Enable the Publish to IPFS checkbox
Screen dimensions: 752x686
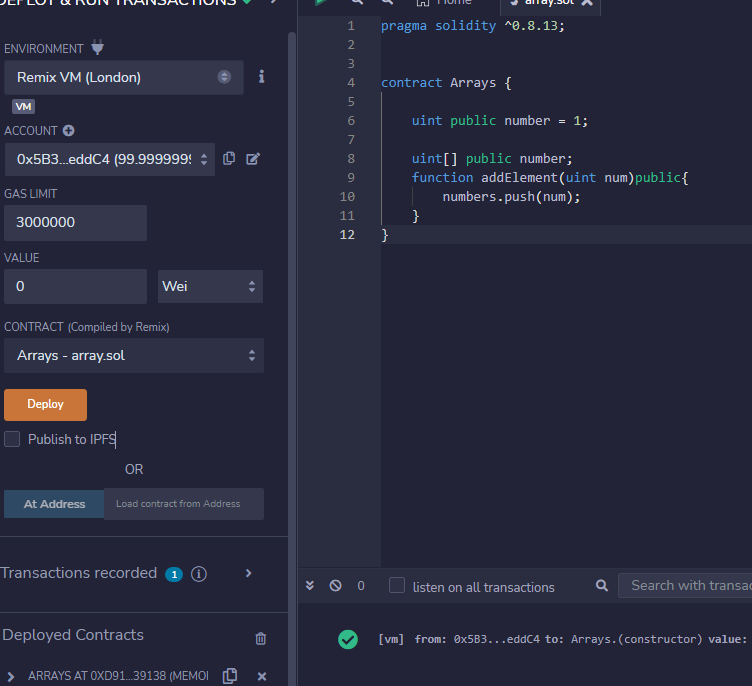(12, 439)
